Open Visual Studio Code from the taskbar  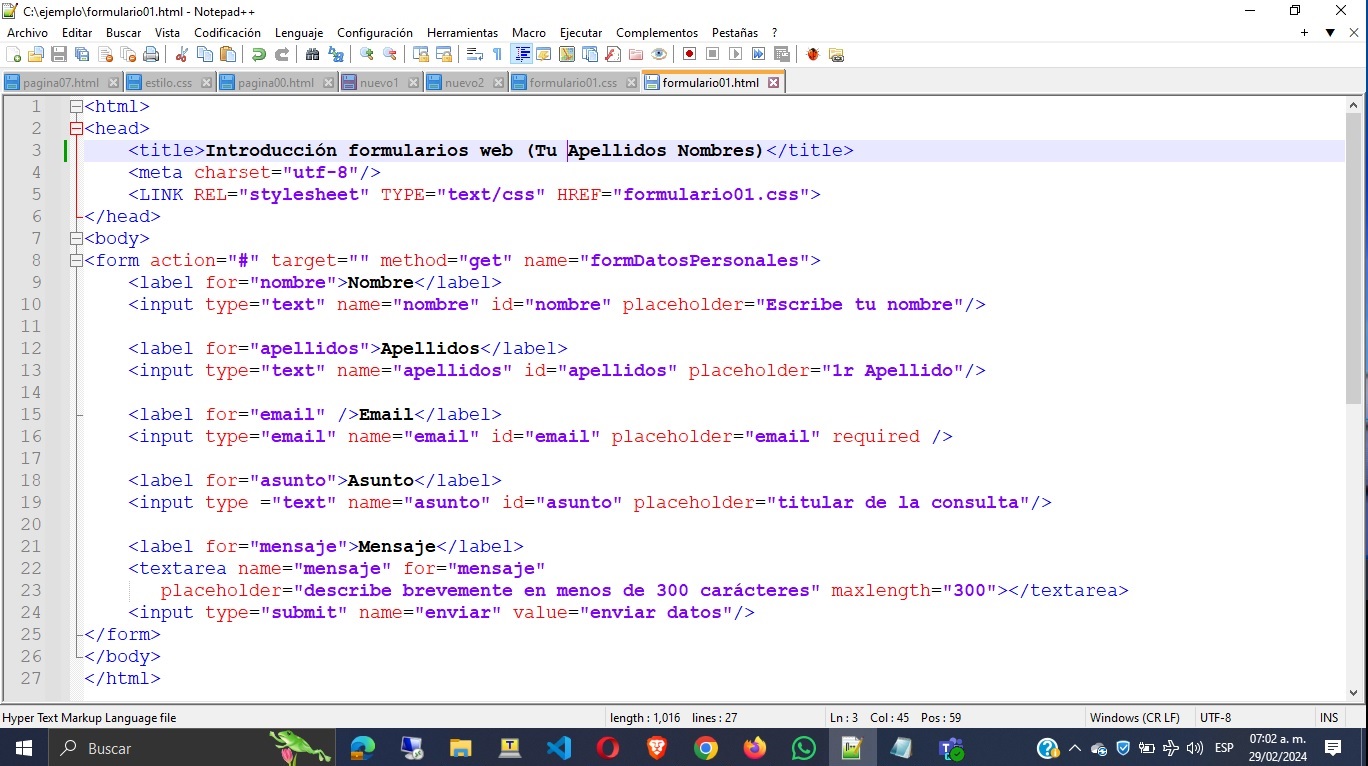559,748
